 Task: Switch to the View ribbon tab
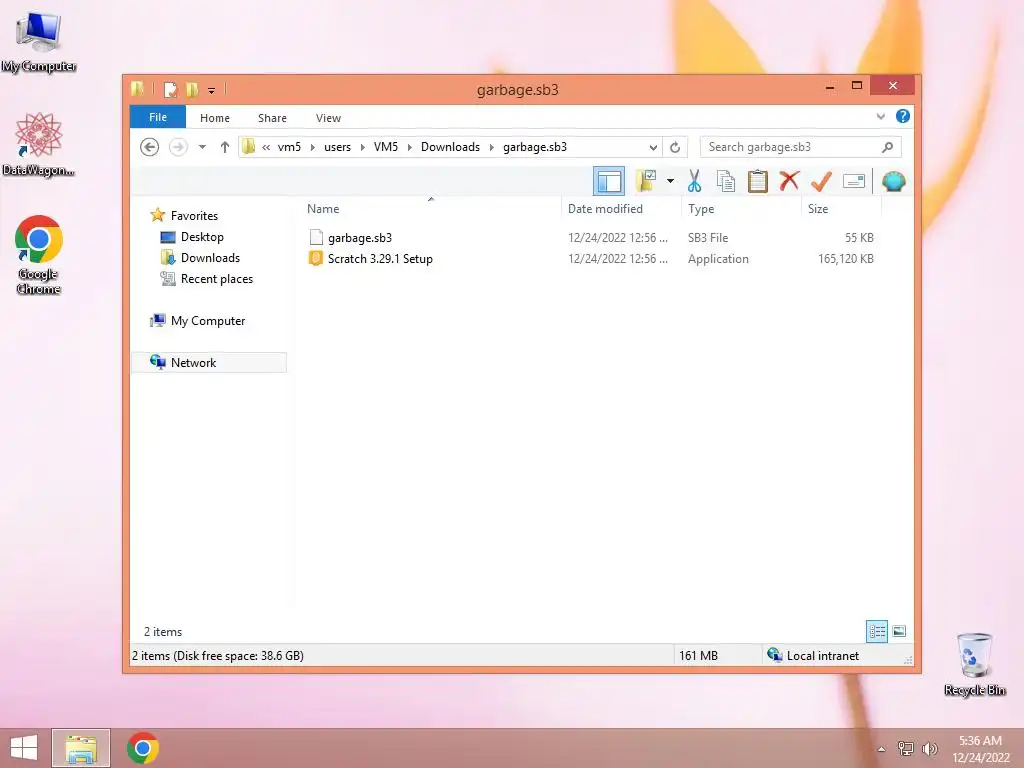(328, 118)
